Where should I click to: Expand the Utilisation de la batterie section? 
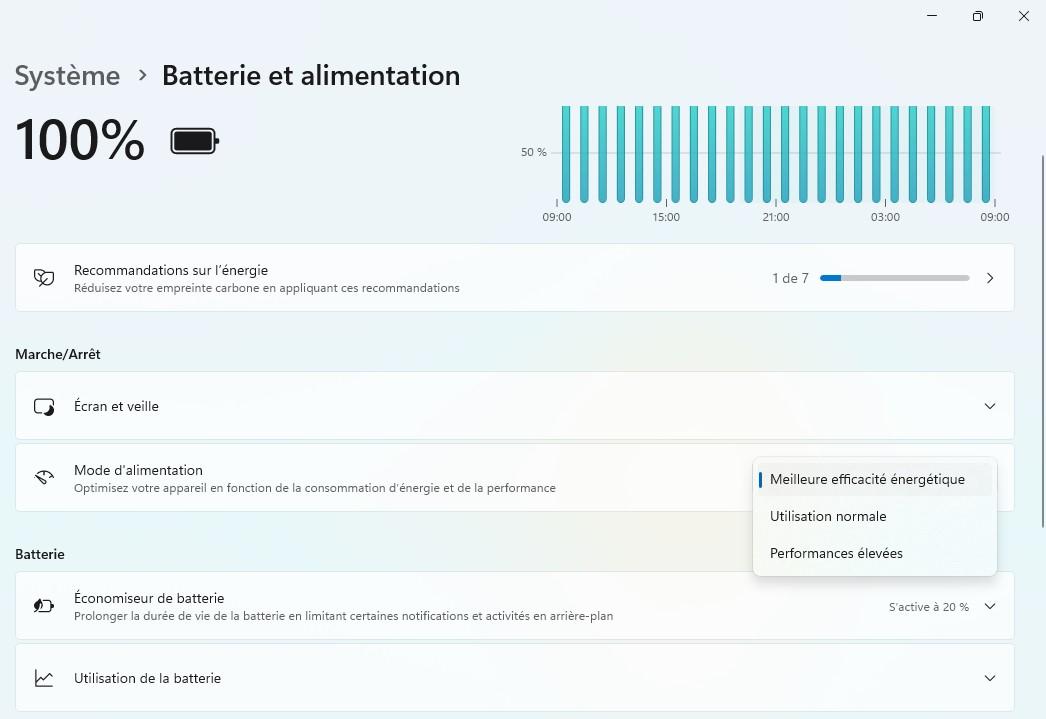coord(990,678)
